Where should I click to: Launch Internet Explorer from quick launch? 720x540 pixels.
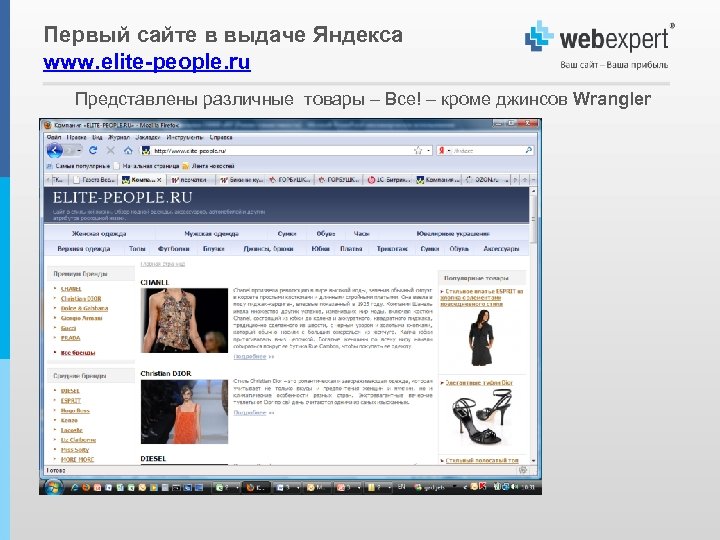[74, 487]
